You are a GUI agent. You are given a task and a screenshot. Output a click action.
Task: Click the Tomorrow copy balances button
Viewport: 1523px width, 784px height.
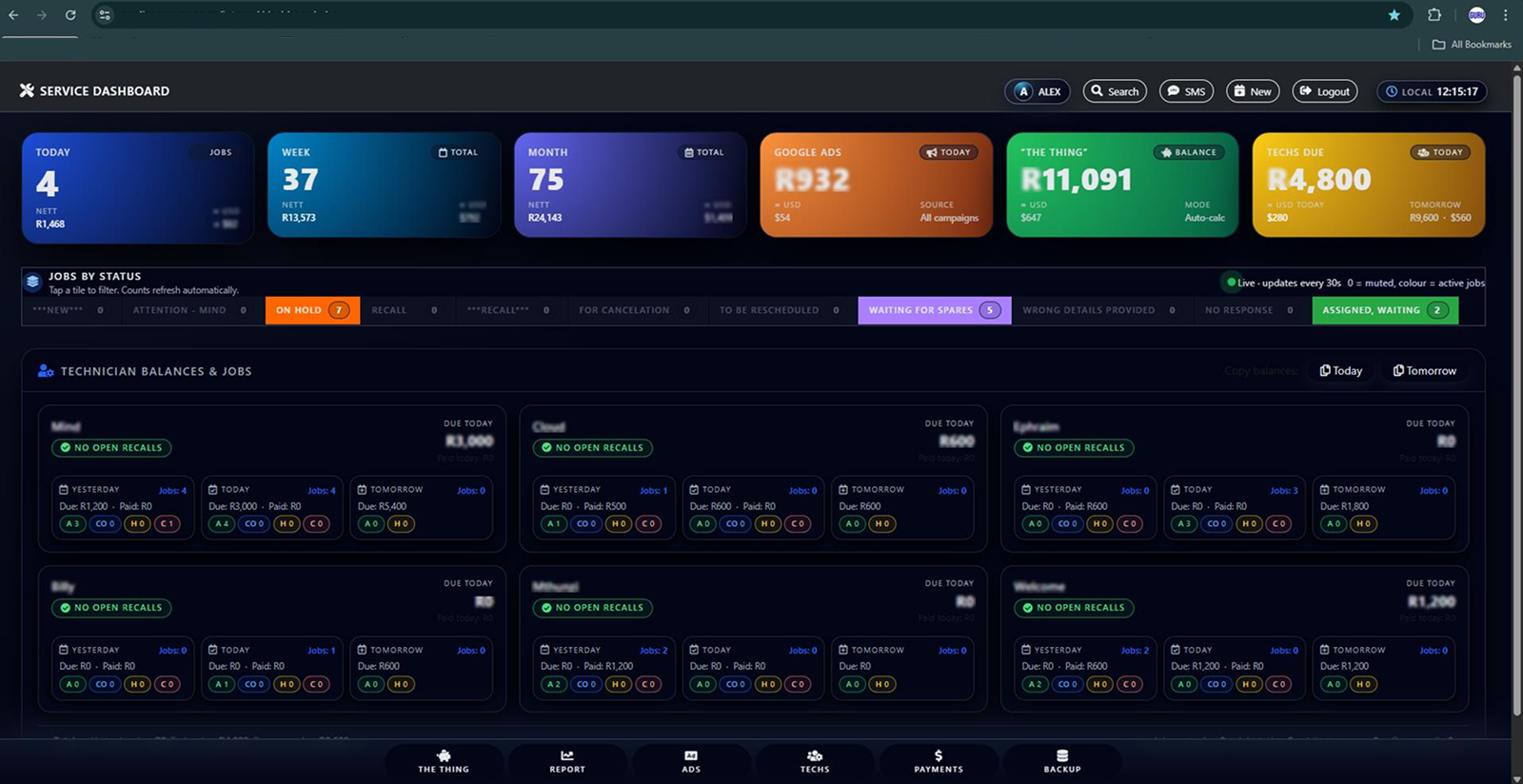click(x=1425, y=371)
